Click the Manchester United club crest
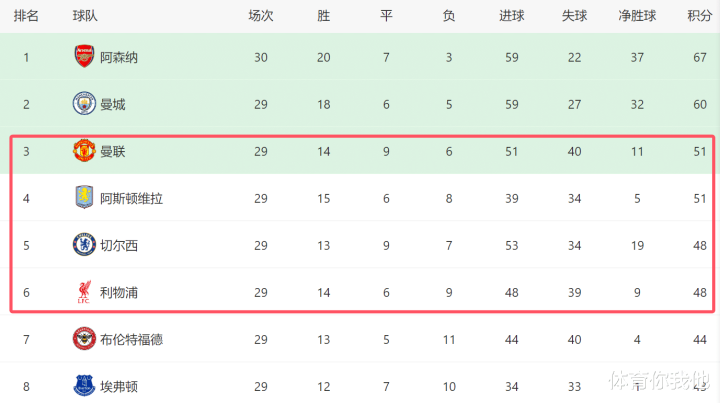Viewport: 720px width, 403px height. coord(84,151)
